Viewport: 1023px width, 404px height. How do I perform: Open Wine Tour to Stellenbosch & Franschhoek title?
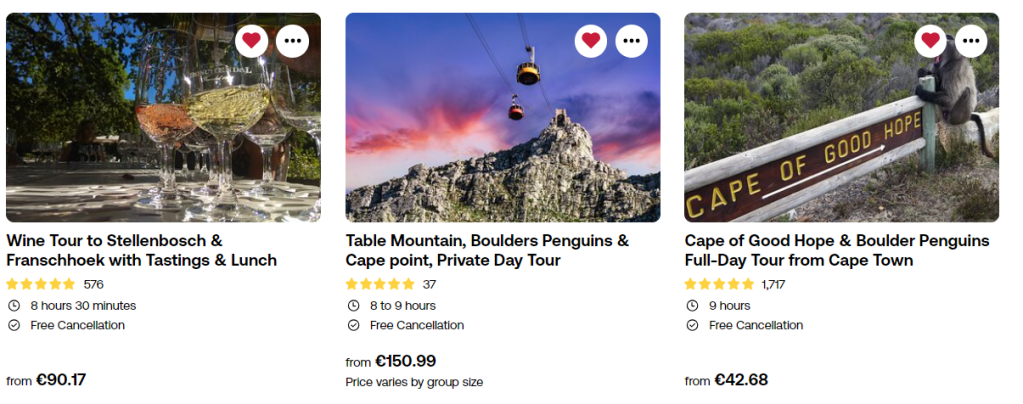click(x=141, y=251)
